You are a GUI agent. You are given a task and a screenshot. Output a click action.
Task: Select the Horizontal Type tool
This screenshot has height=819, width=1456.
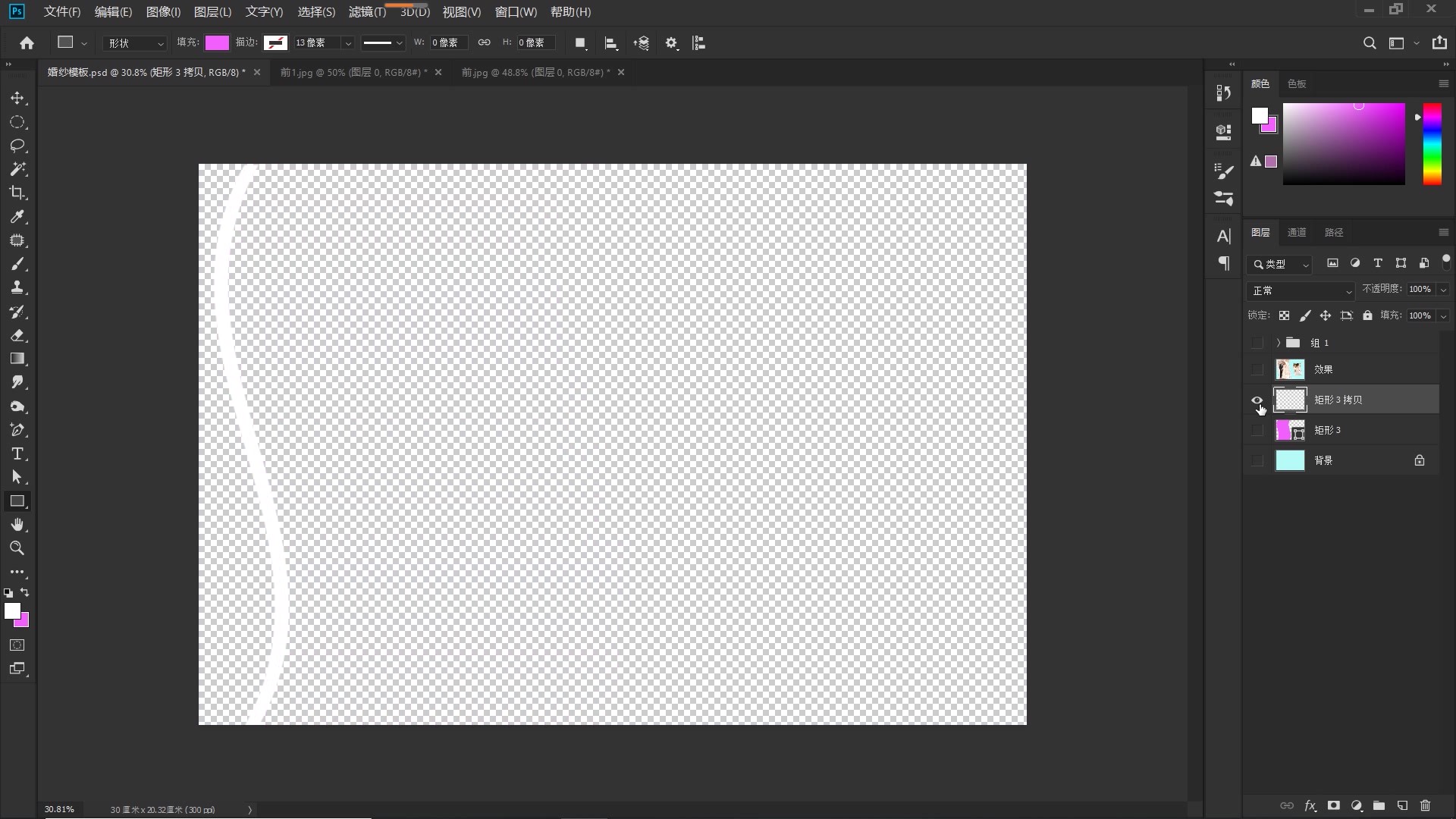[17, 454]
